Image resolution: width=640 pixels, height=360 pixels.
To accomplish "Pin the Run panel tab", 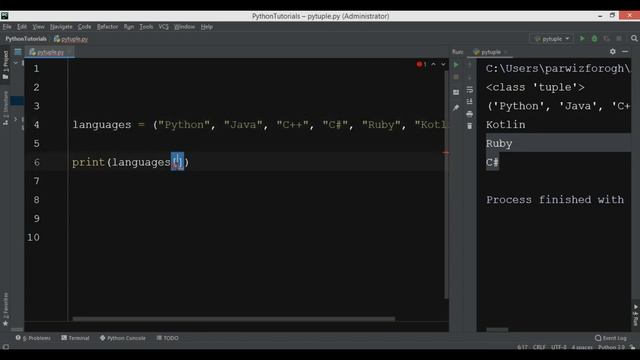I will click(456, 108).
